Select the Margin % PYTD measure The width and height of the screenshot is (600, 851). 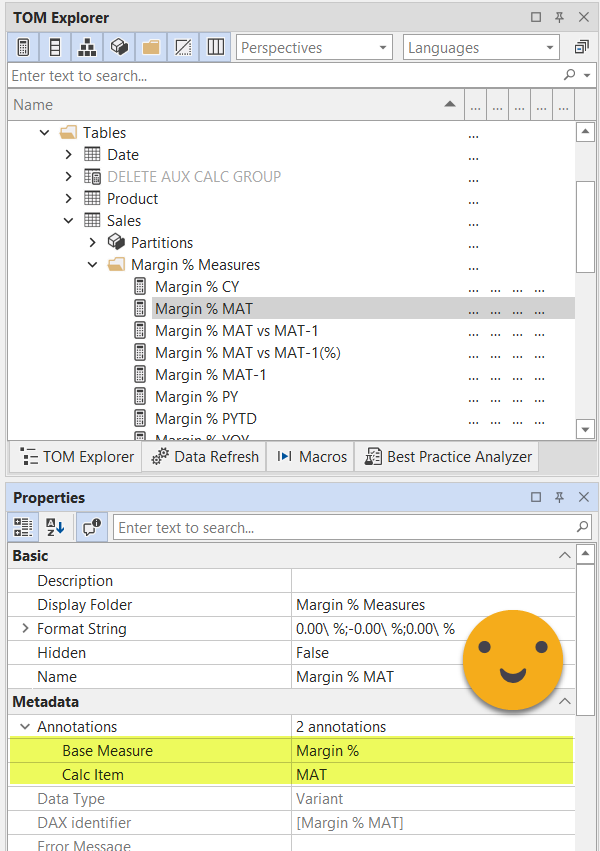(x=205, y=419)
